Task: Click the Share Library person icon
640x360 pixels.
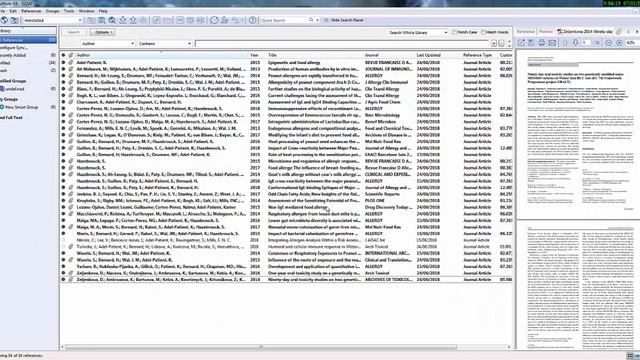Action: pos(224,20)
